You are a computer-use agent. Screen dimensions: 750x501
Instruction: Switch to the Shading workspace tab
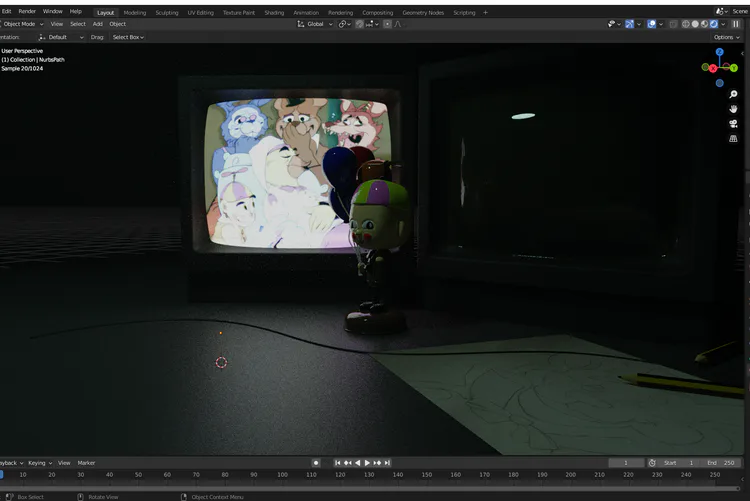[x=274, y=13]
